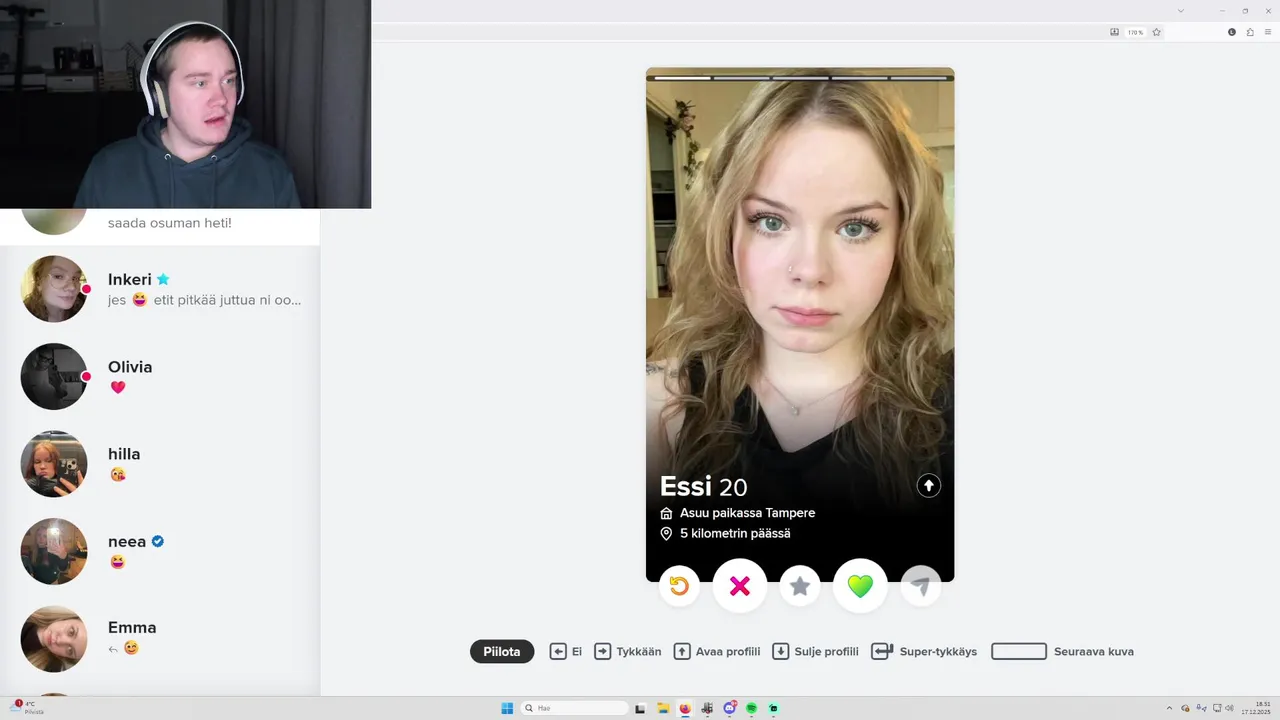1280x720 pixels.
Task: Click the spacebar key icon beside Seuraava kuva
Action: (1019, 651)
